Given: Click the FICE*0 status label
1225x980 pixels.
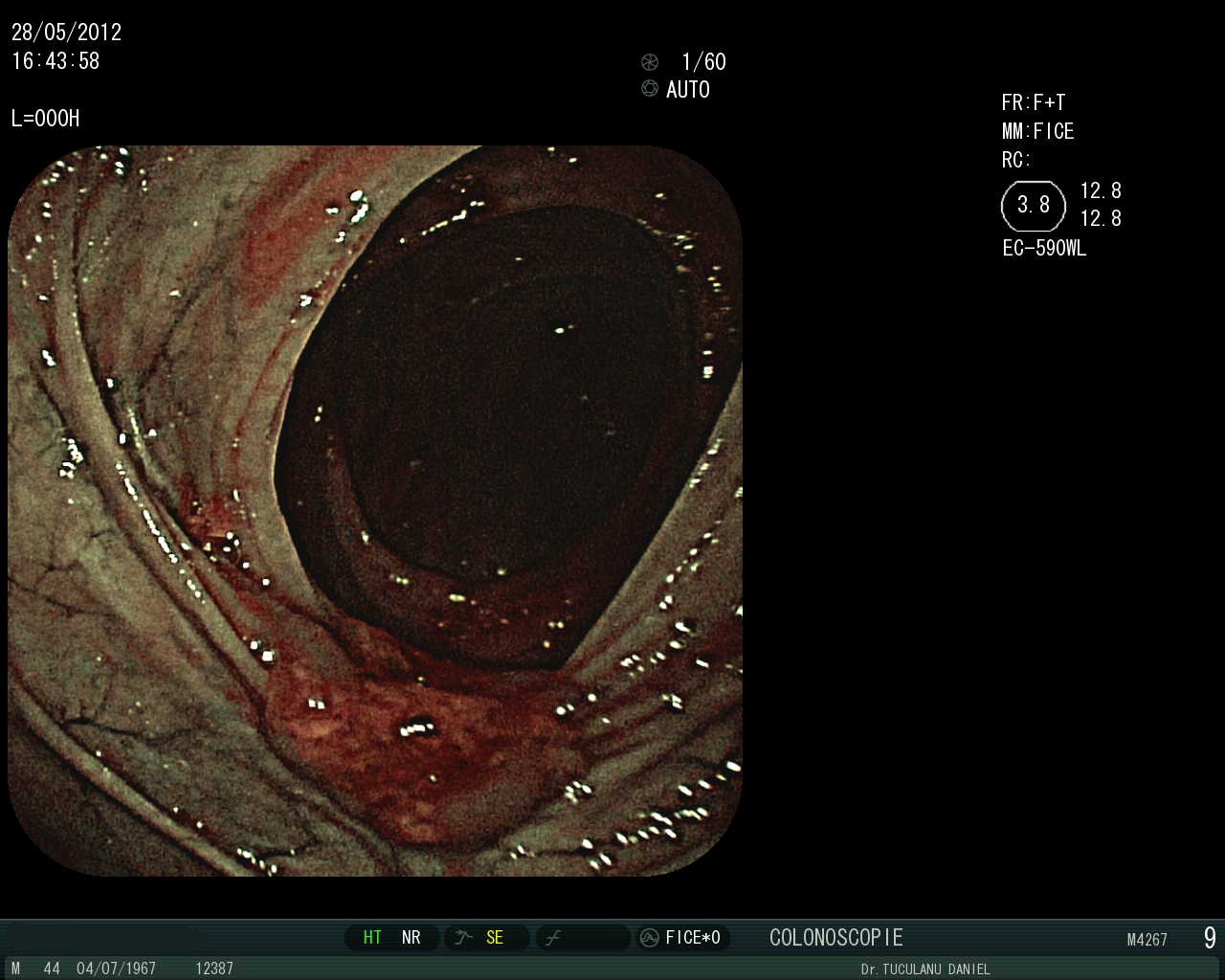Looking at the screenshot, I should tap(693, 938).
